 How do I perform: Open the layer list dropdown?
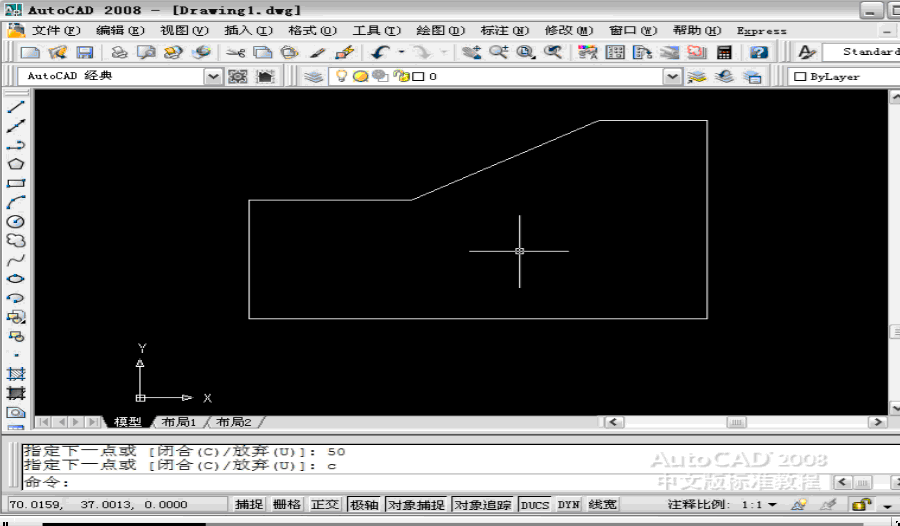672,77
